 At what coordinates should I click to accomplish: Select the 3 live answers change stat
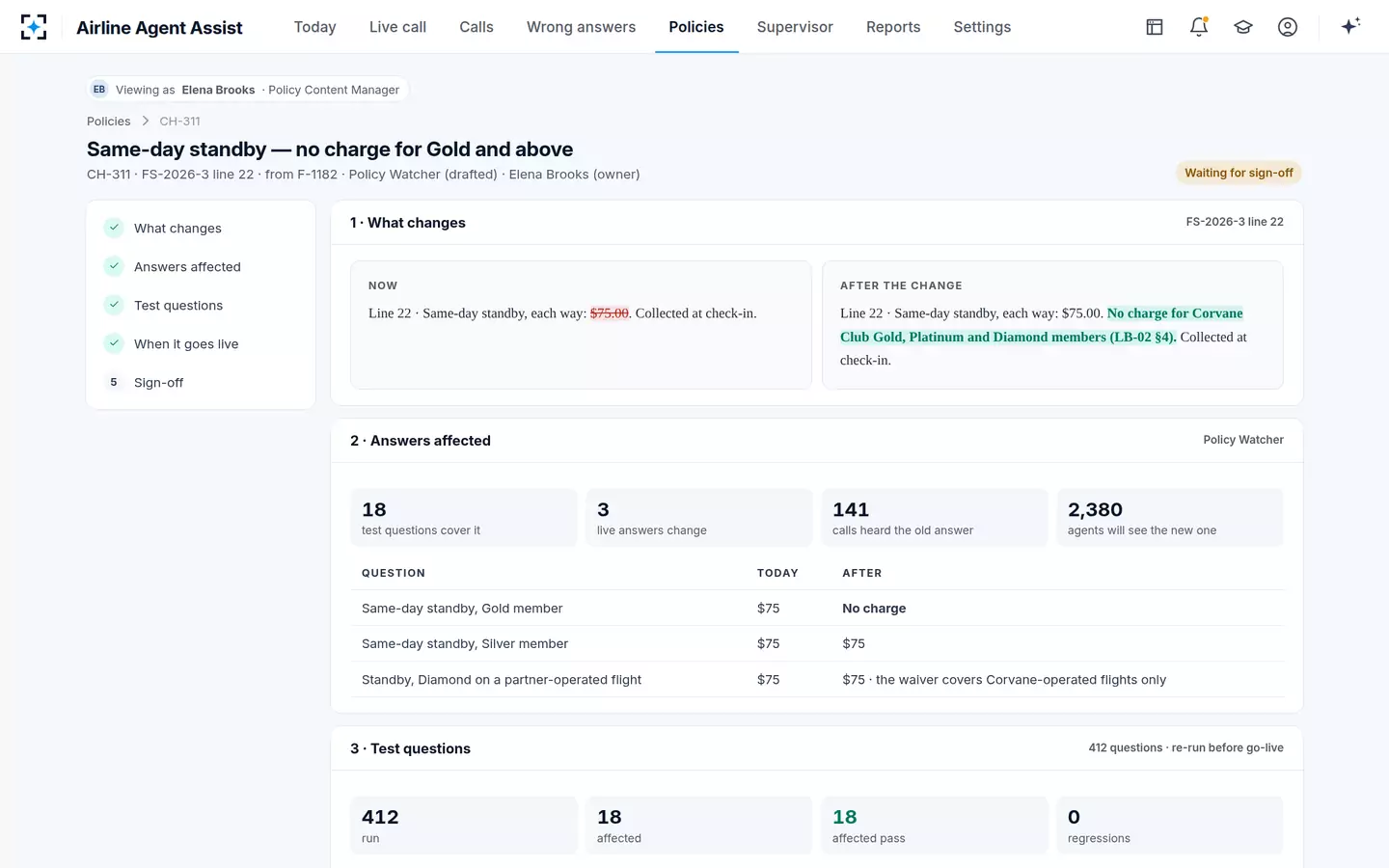coord(699,518)
